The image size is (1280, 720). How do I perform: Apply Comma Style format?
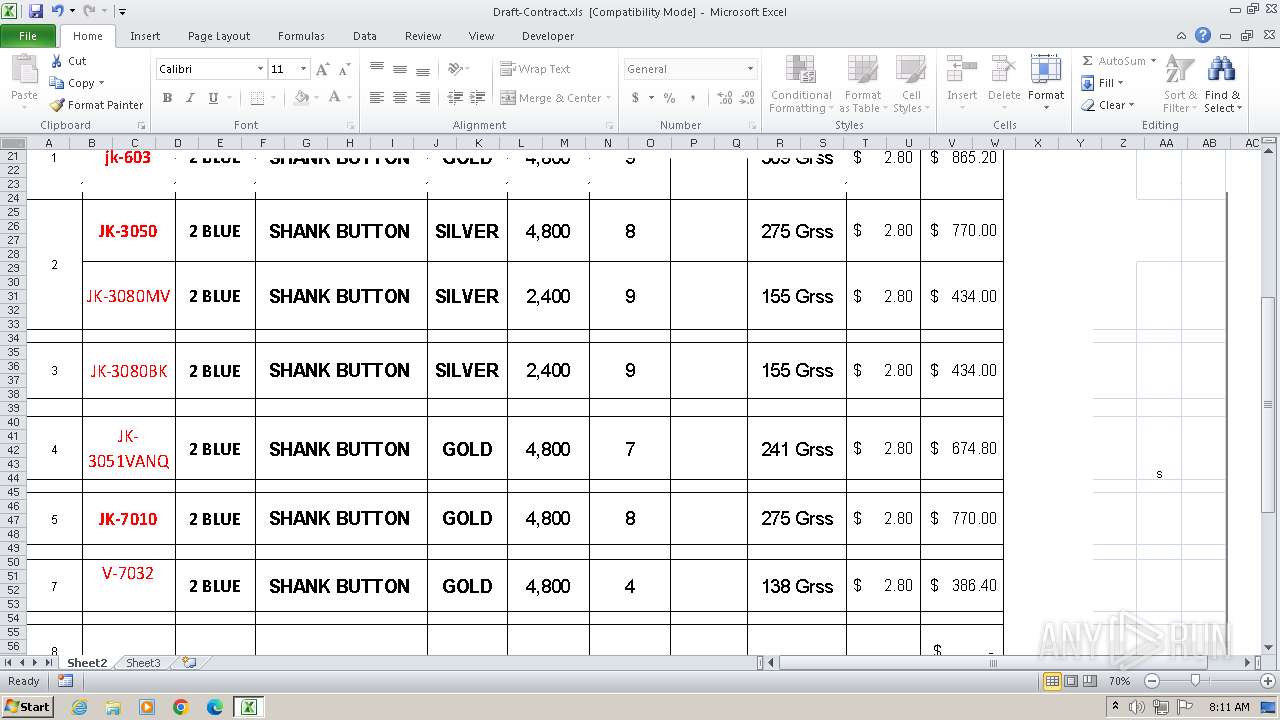coord(692,98)
